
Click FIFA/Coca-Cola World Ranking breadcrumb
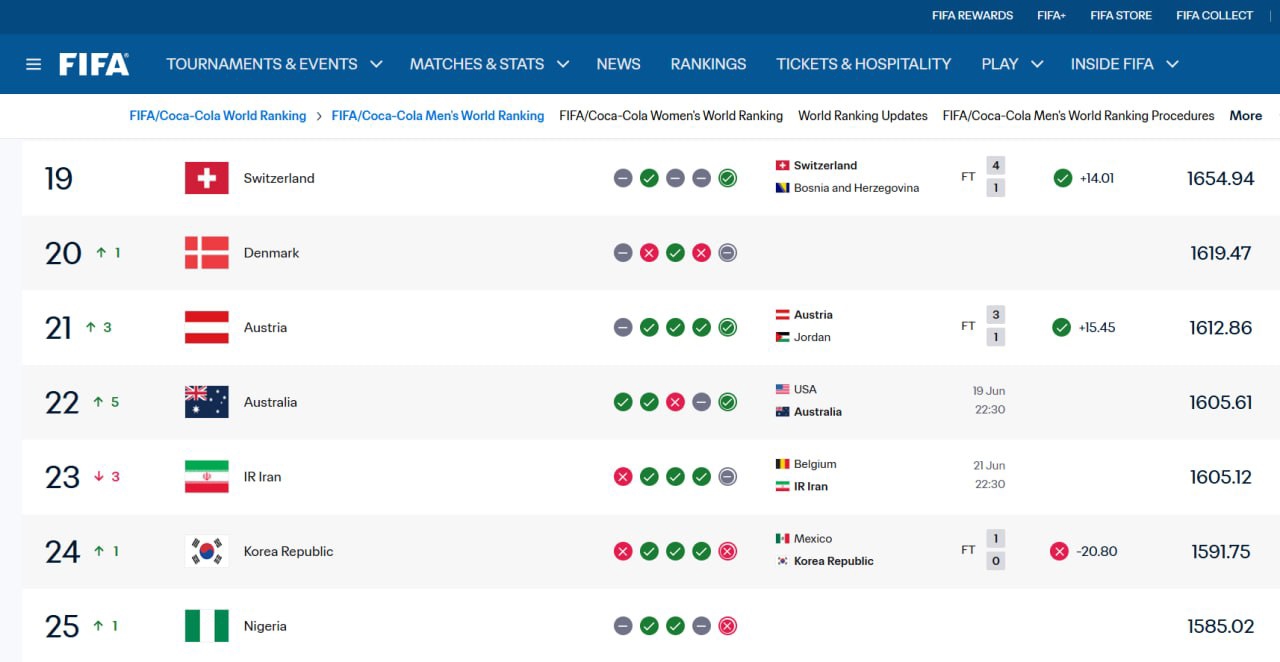coord(218,116)
